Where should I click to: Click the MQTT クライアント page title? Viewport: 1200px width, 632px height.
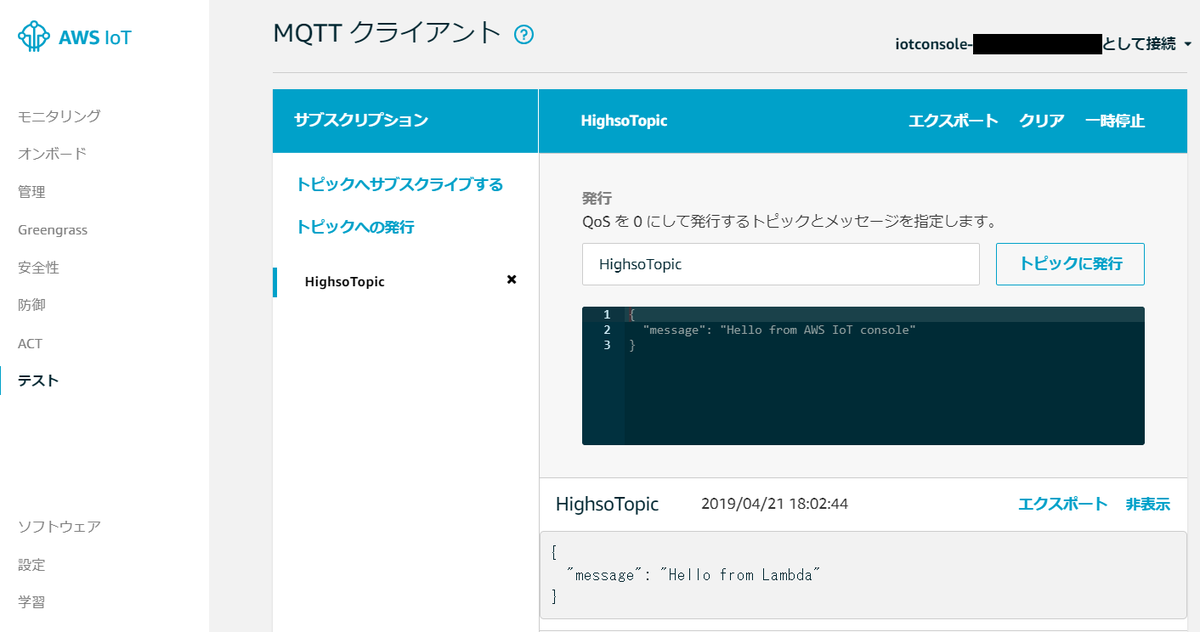(x=386, y=33)
